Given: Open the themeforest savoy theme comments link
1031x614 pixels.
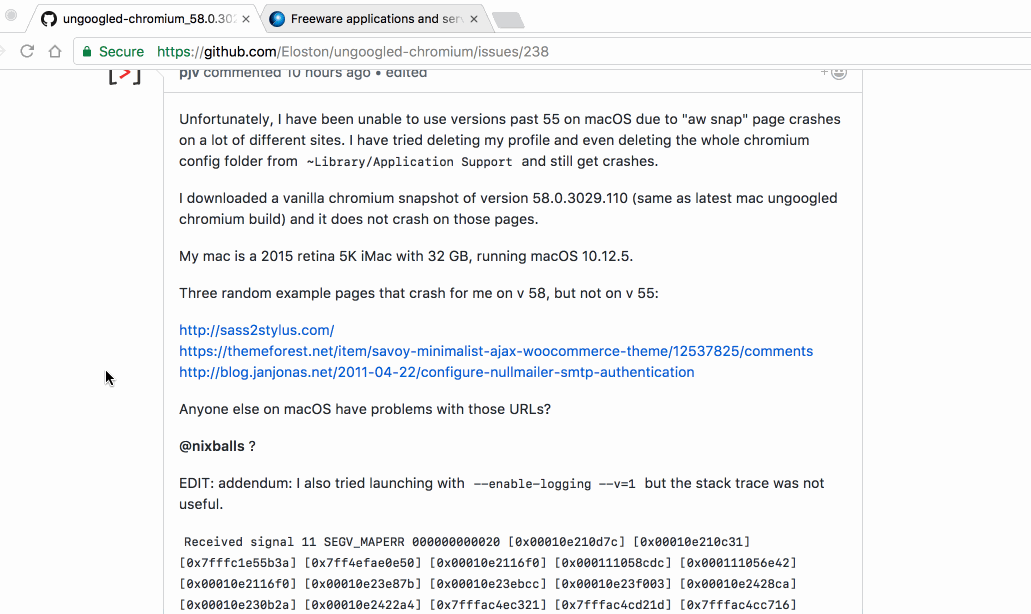Looking at the screenshot, I should (495, 351).
